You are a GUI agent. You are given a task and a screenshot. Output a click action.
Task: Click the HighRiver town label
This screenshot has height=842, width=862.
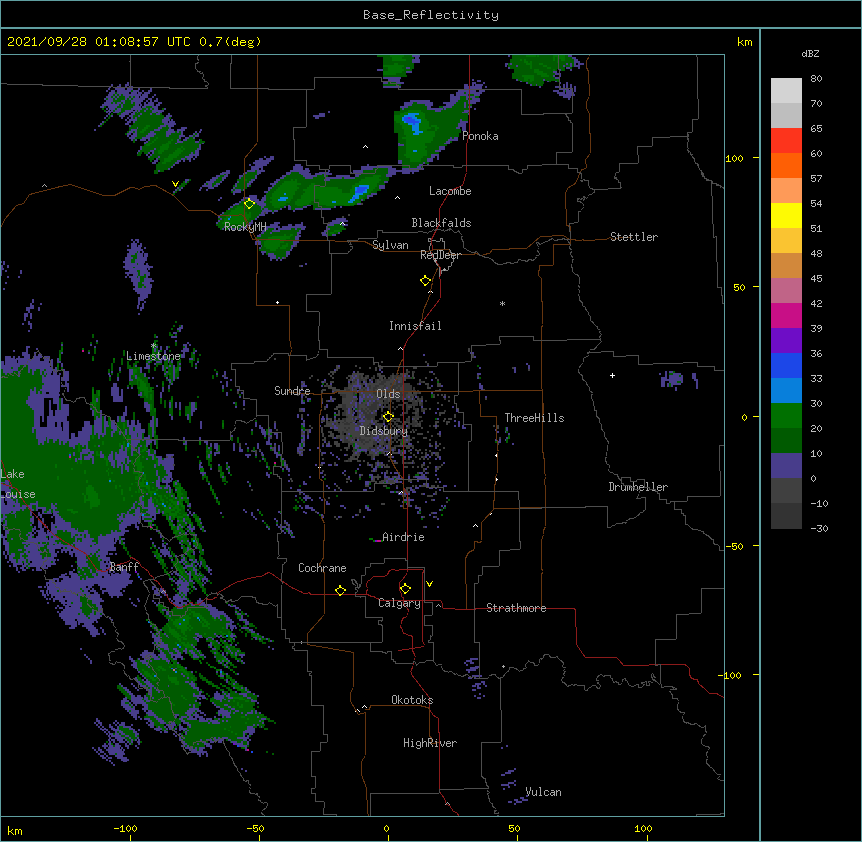pos(430,743)
